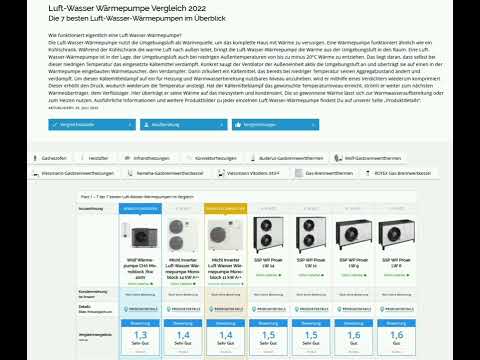The height and width of the screenshot is (360, 480).
Task: Click the Remeha-Gasbrennwertheizkessel category icon
Action: click(130, 173)
